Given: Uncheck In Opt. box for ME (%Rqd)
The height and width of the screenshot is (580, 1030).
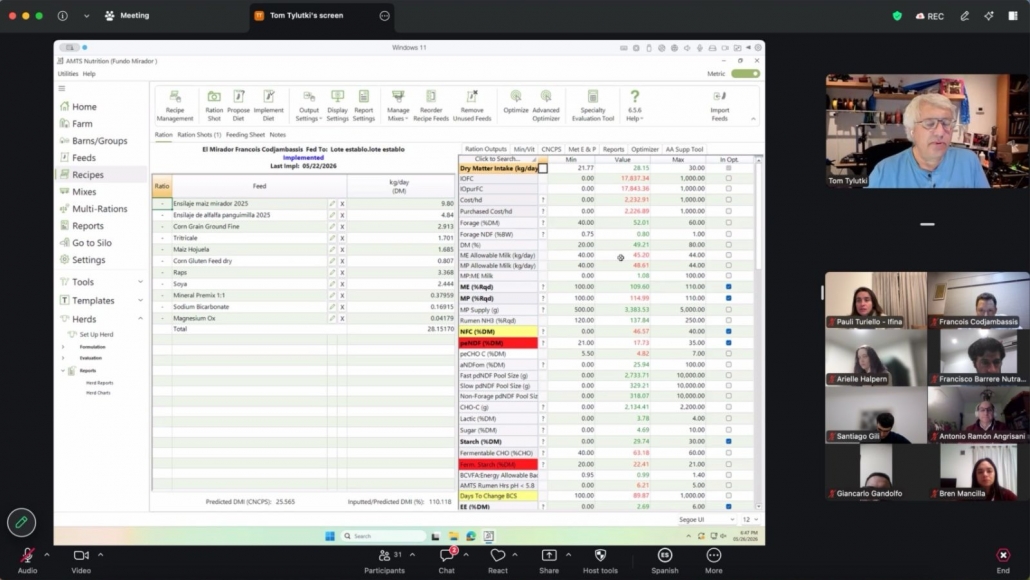Looking at the screenshot, I should 728,287.
